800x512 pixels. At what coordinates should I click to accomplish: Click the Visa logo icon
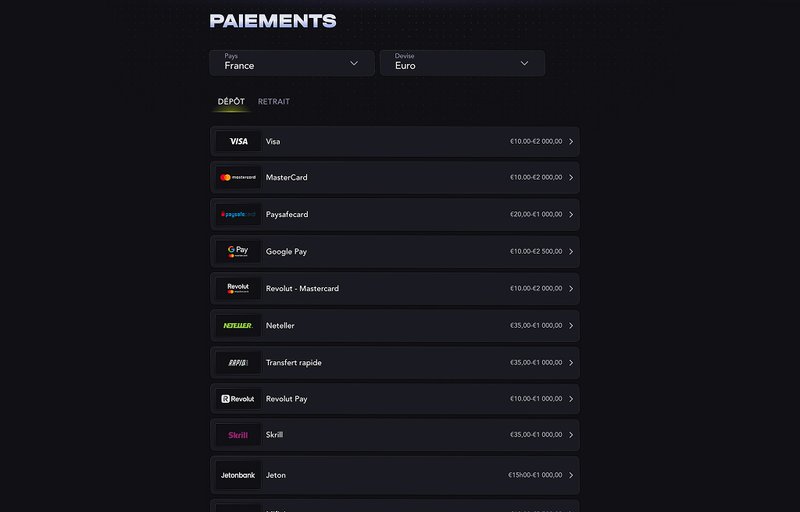tap(238, 141)
